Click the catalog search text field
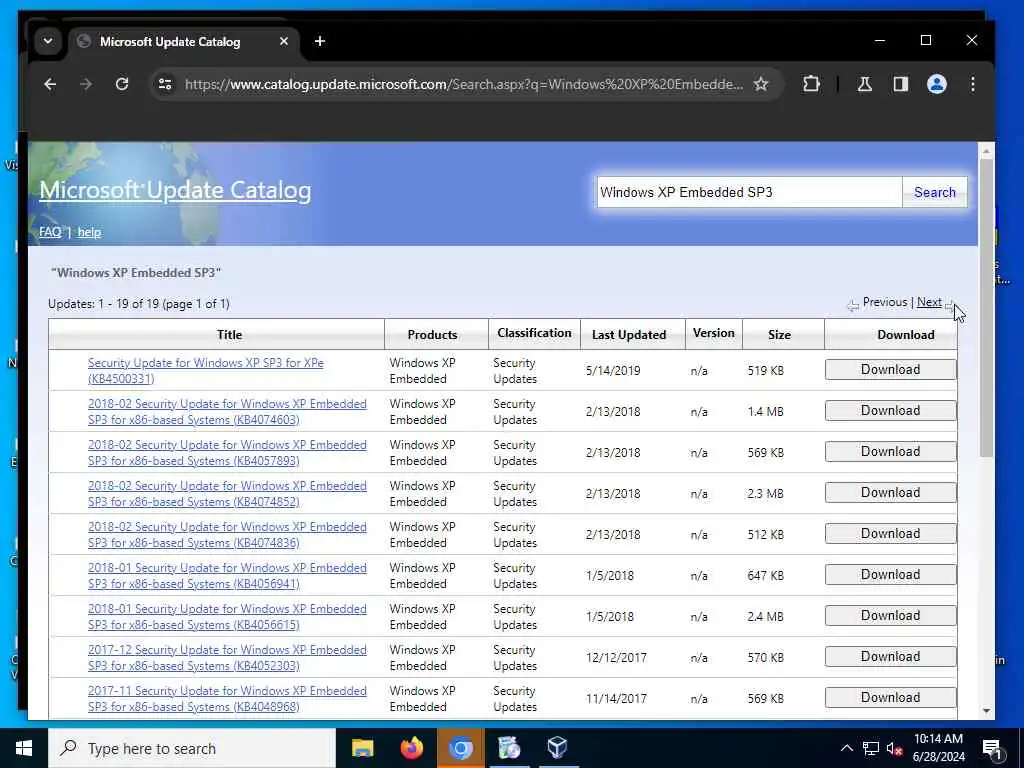The width and height of the screenshot is (1024, 768). pyautogui.click(x=749, y=192)
